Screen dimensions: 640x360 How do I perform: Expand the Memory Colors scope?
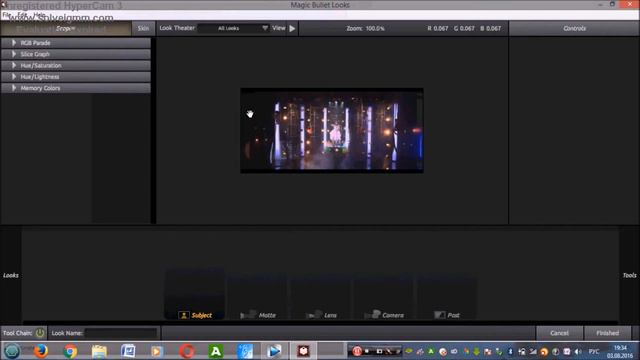point(76,88)
